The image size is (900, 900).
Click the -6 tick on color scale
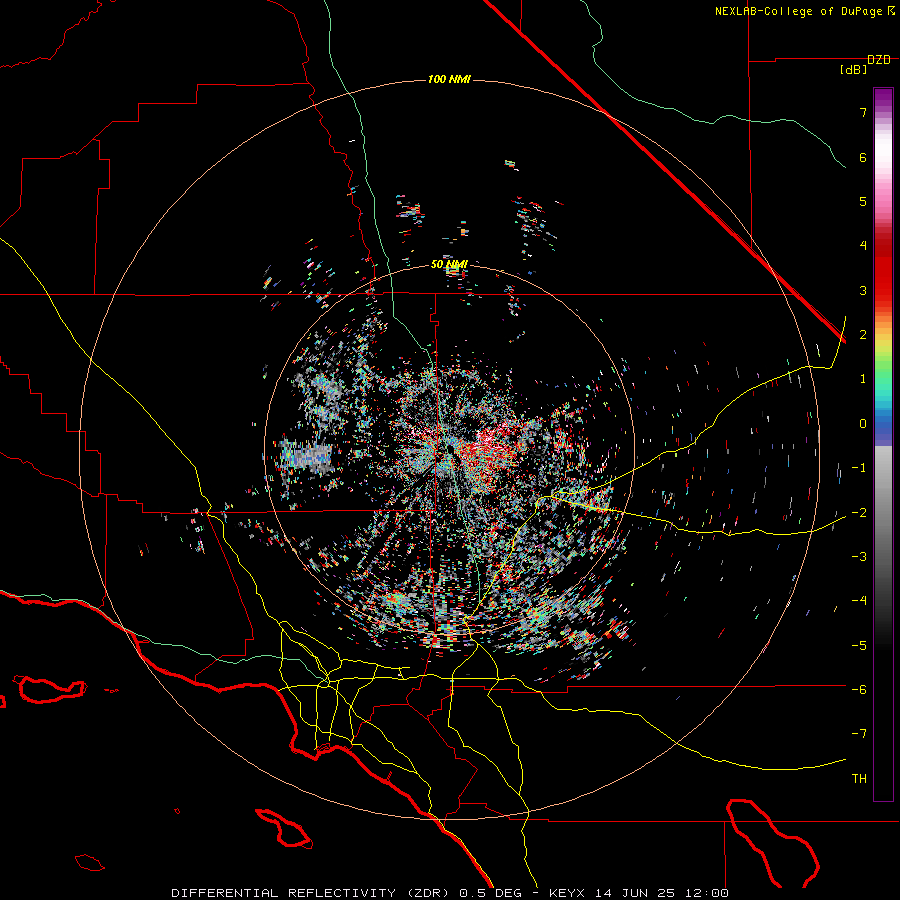pos(859,690)
